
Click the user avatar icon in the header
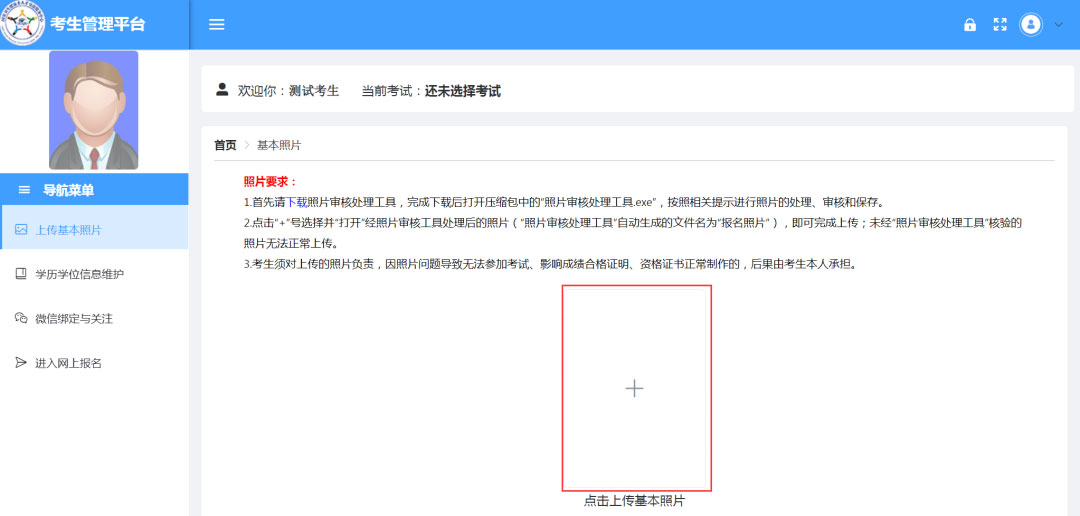(x=1031, y=25)
